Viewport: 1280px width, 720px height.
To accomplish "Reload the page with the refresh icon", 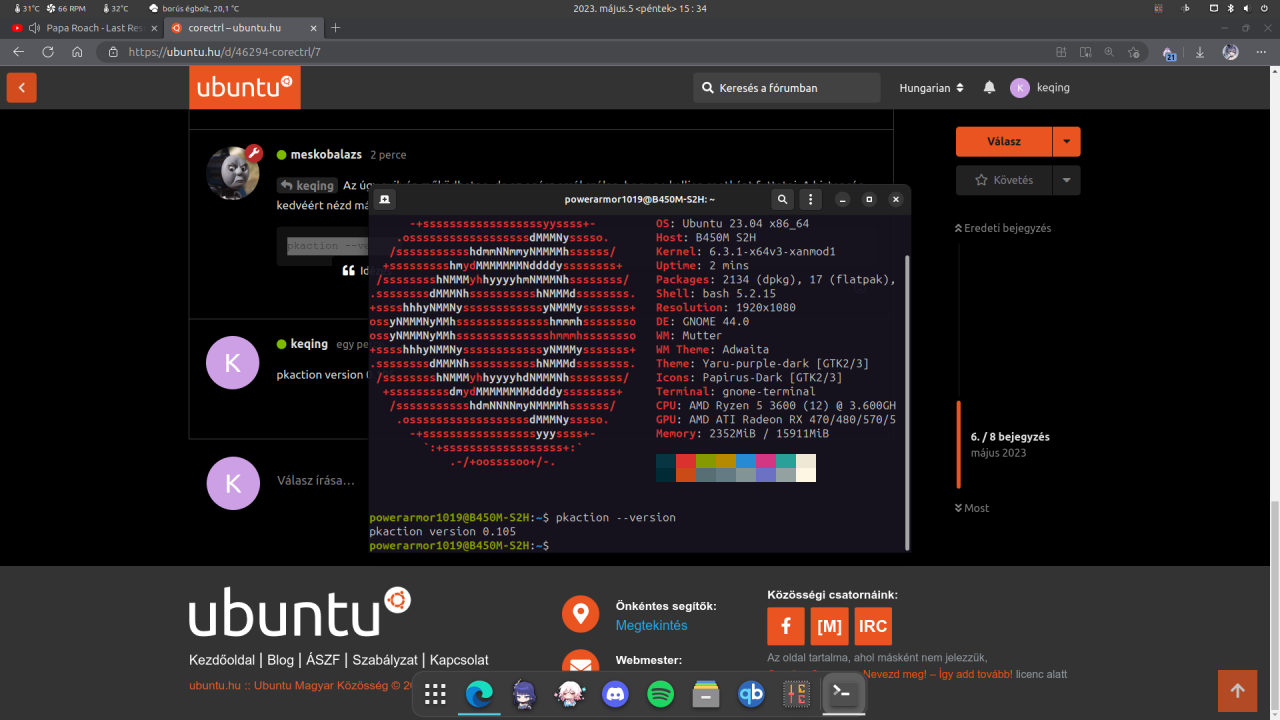I will pos(48,51).
